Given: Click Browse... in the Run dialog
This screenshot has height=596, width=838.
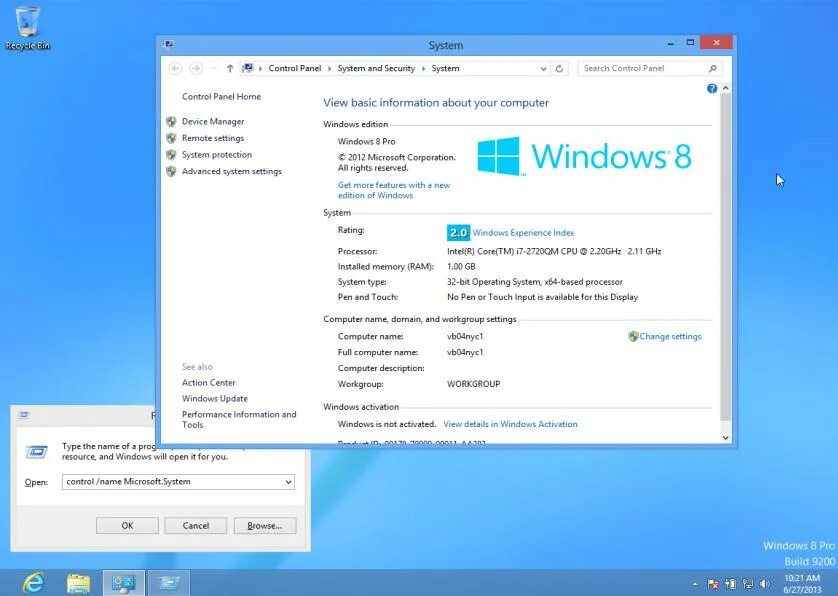Looking at the screenshot, I should tap(265, 525).
